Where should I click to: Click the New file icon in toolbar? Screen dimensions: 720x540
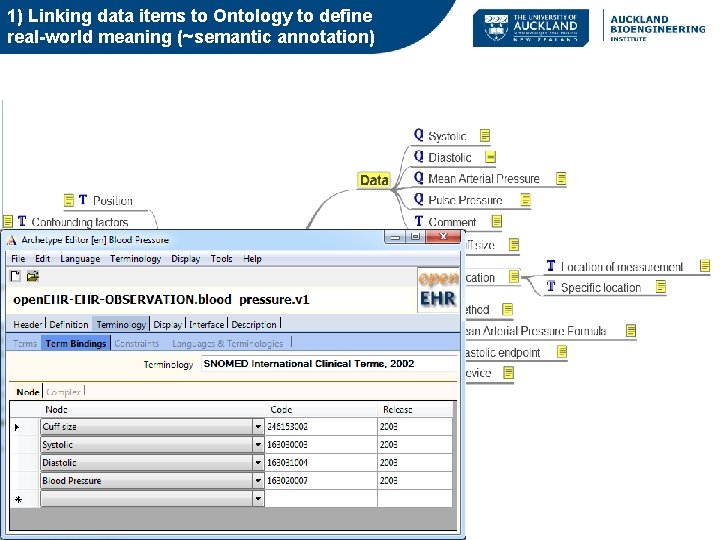pos(15,276)
